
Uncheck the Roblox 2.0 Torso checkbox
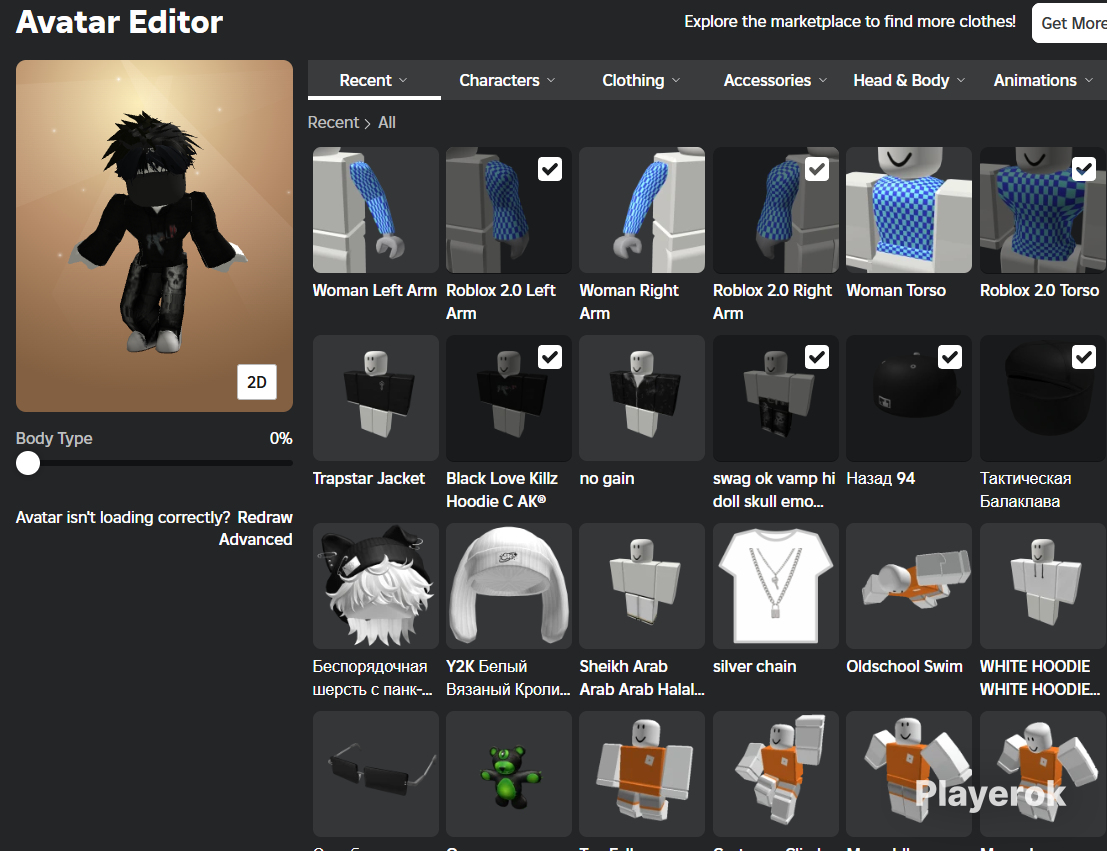(x=1084, y=169)
